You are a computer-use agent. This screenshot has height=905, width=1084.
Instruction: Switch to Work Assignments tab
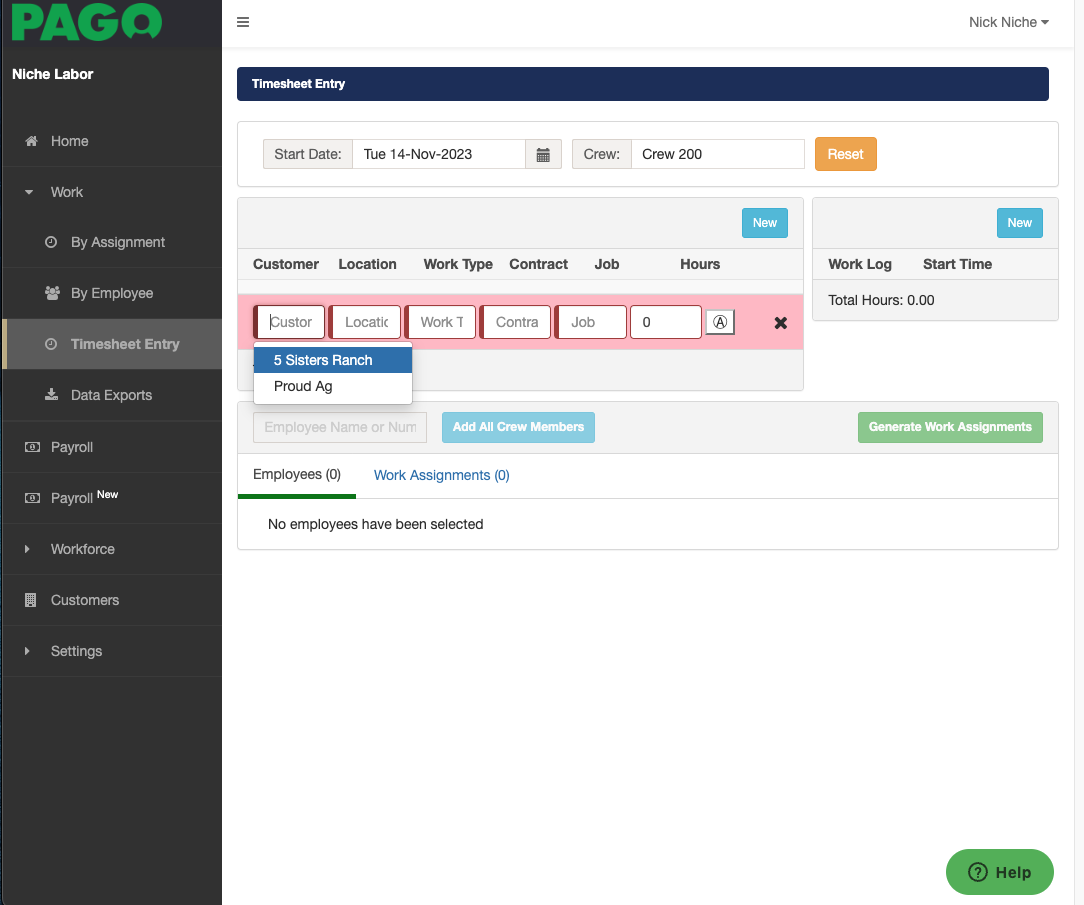coord(441,475)
